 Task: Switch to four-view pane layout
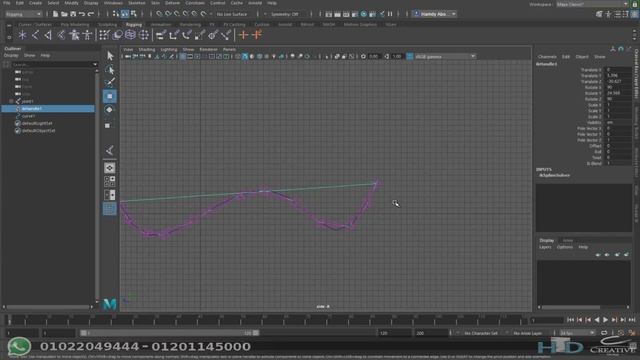pos(109,181)
